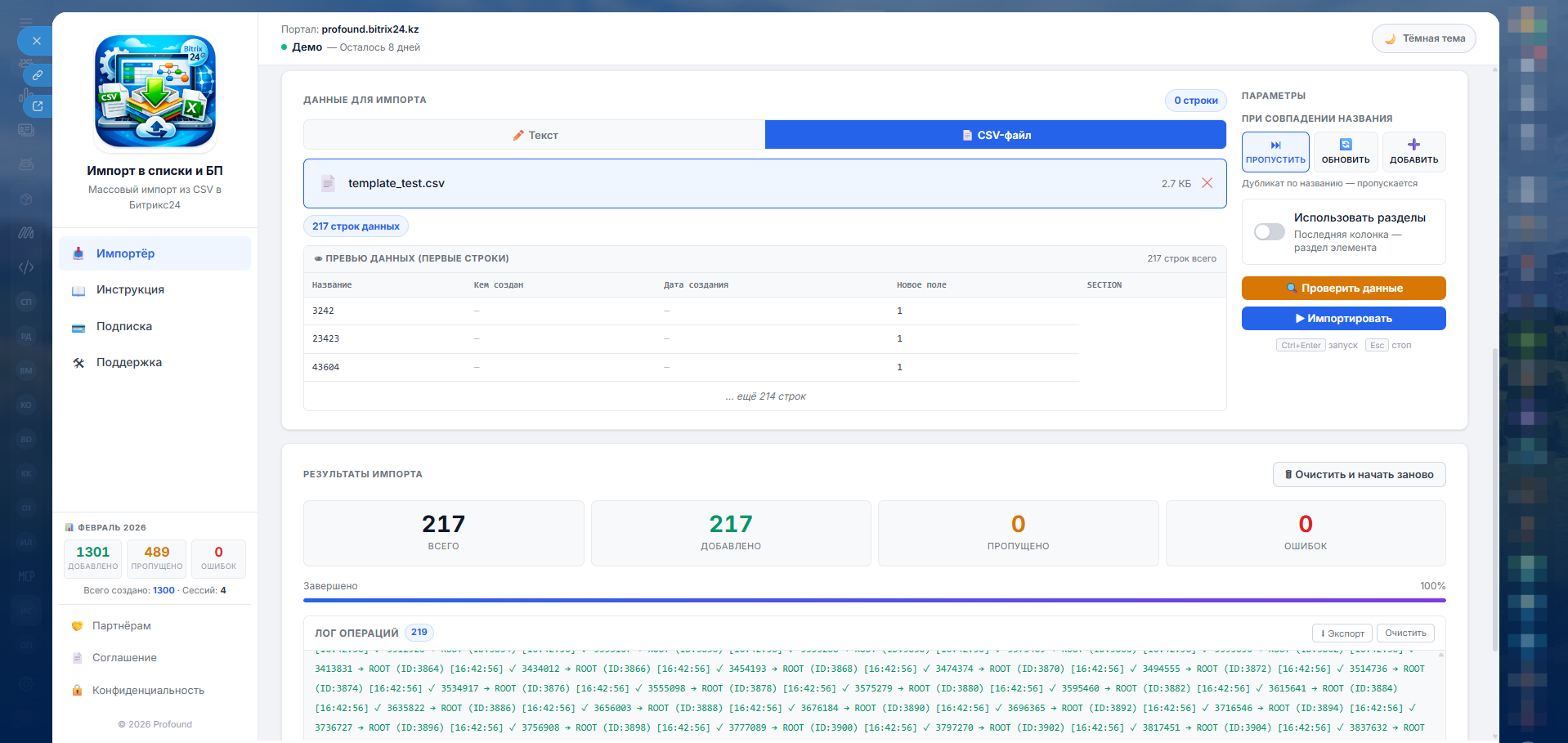Close the app side panel with X
Screen dimensions: 1568x743
pos(36,40)
